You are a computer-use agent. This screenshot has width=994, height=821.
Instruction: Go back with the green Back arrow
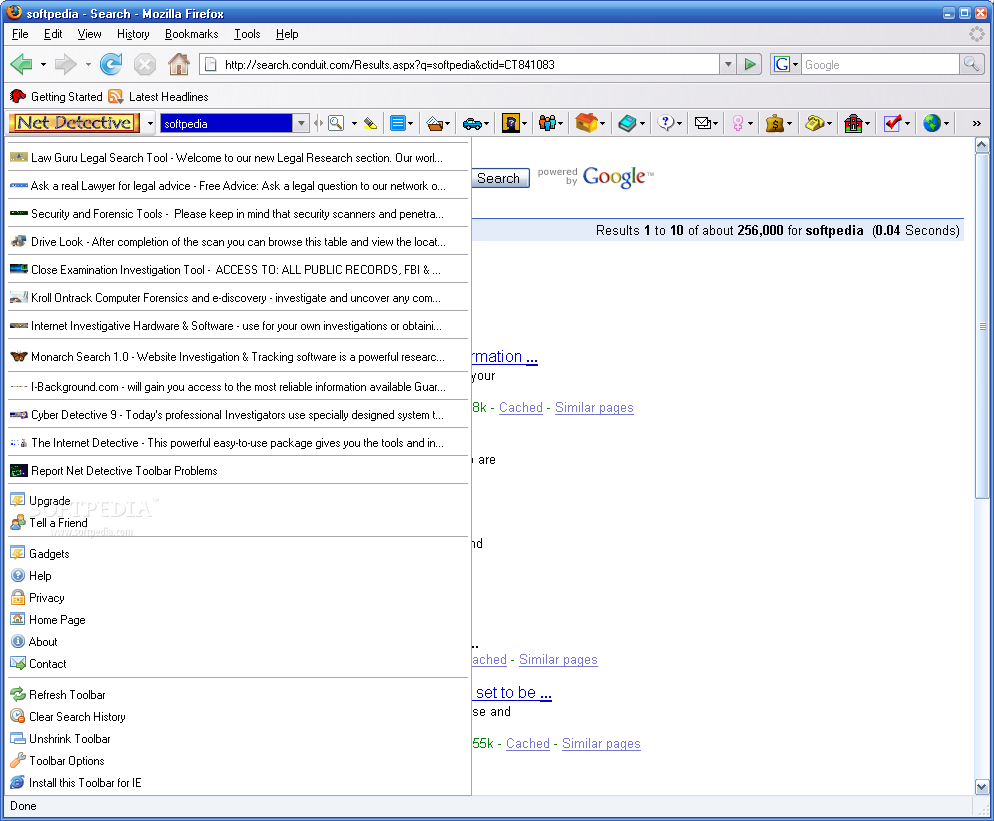(x=22, y=64)
